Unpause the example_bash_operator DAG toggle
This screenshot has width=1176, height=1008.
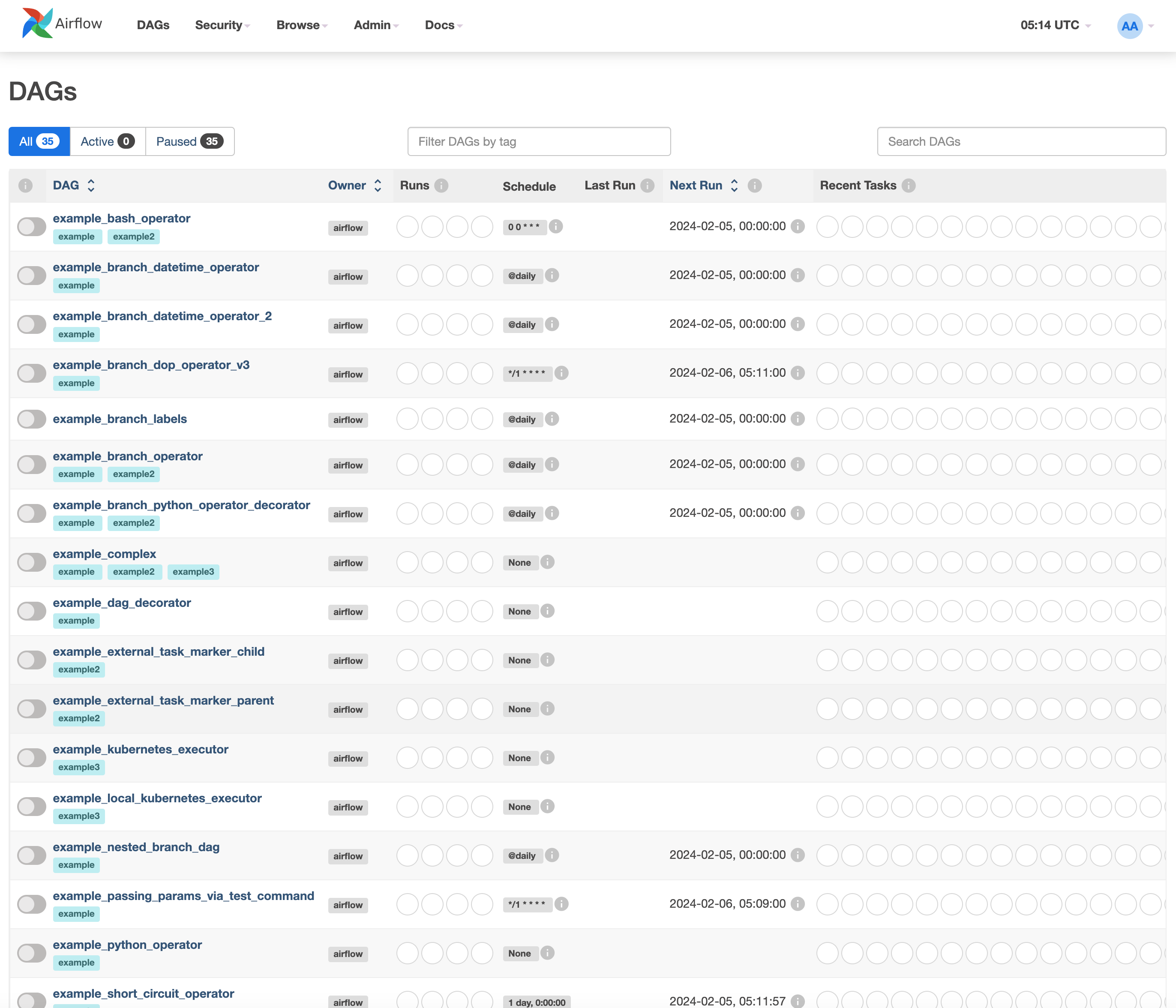point(32,227)
